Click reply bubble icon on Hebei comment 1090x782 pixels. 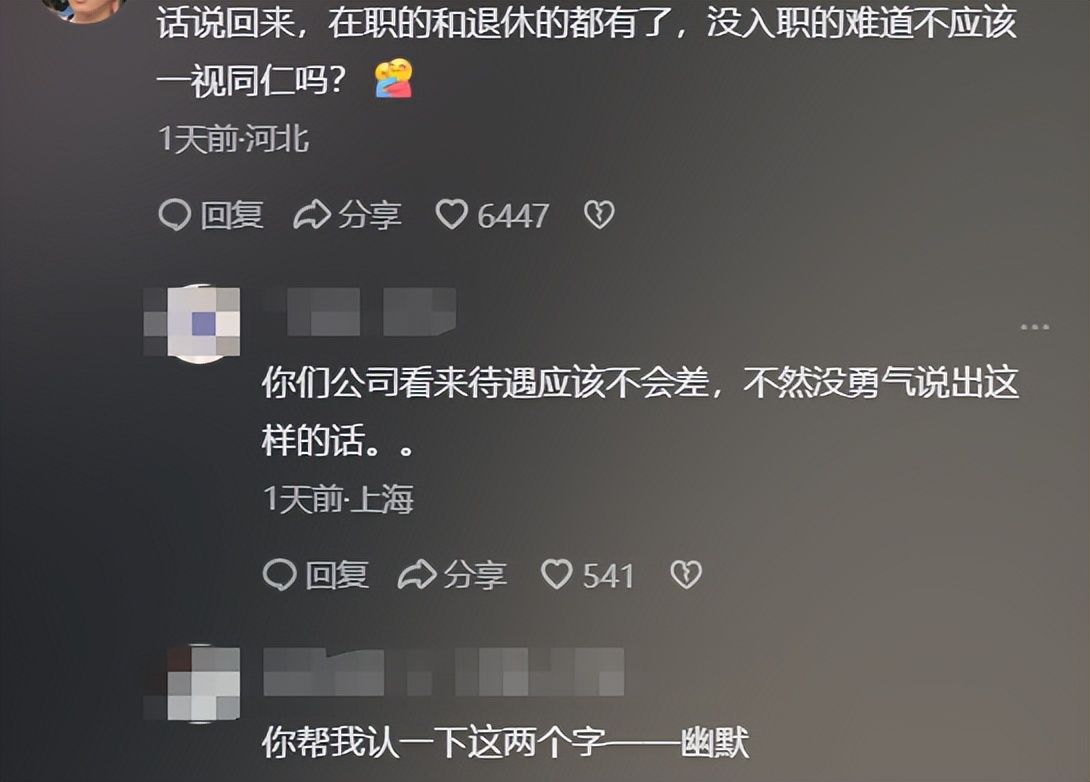tap(174, 215)
